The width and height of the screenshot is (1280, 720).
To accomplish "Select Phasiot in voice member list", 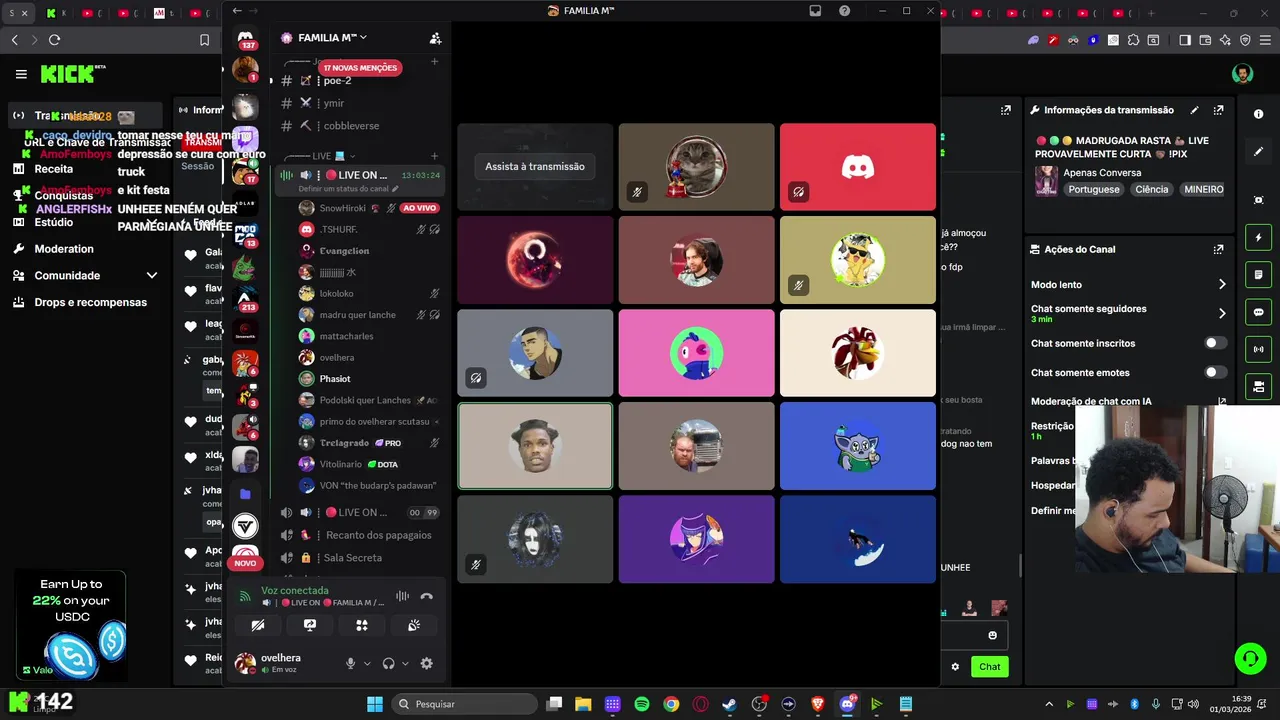I will point(335,379).
